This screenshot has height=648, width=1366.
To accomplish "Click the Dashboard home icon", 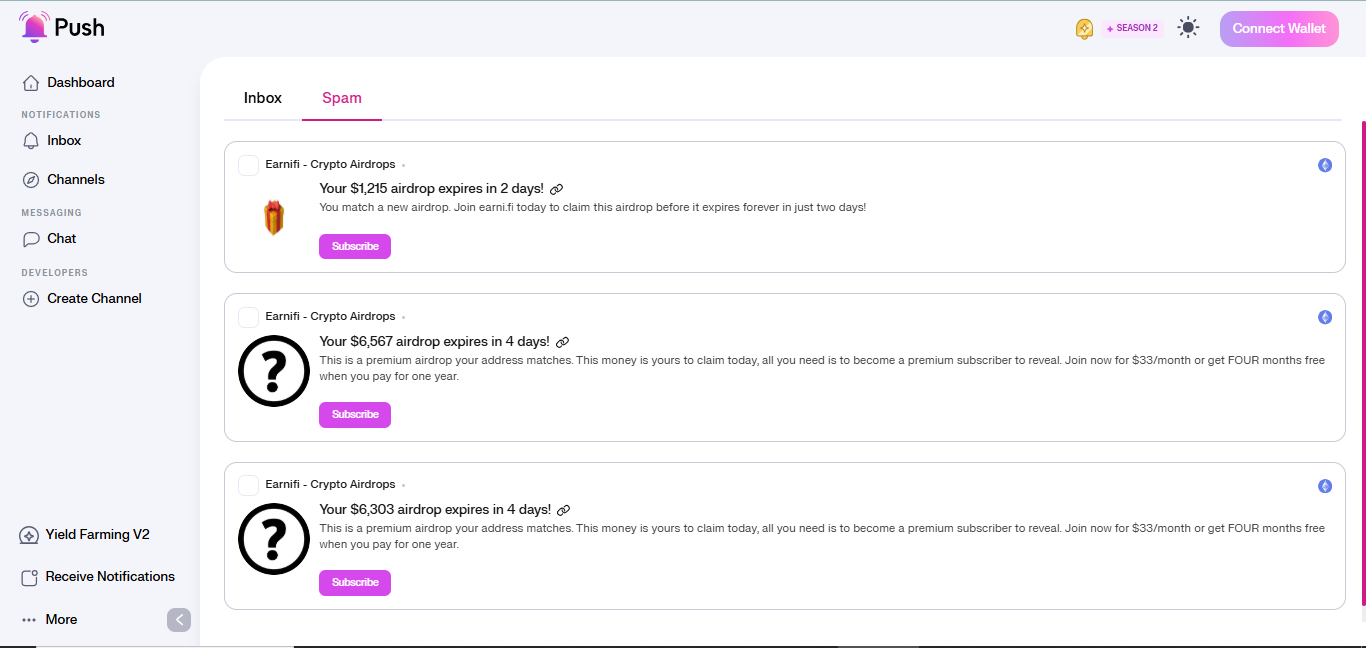I will (x=31, y=83).
